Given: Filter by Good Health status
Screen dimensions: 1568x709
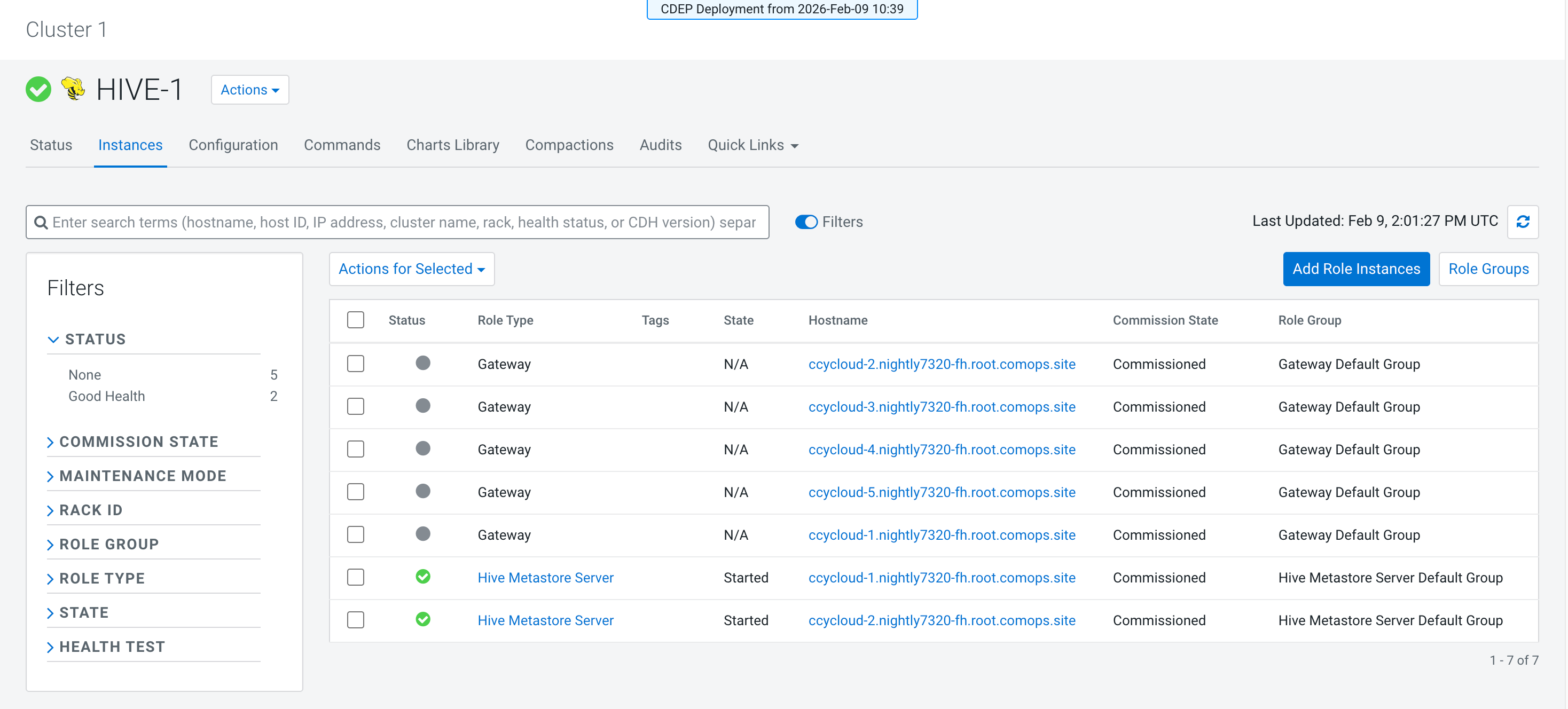Looking at the screenshot, I should [x=106, y=396].
